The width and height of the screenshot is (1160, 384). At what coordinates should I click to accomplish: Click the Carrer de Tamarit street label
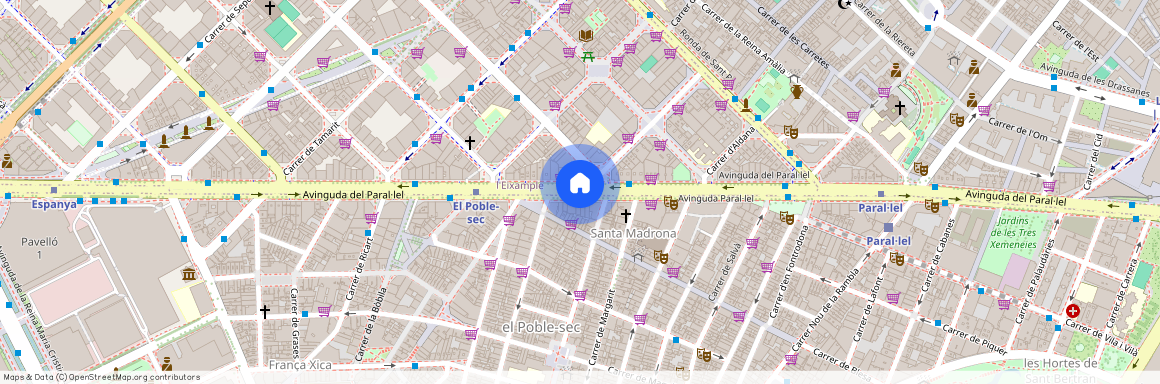point(311,148)
